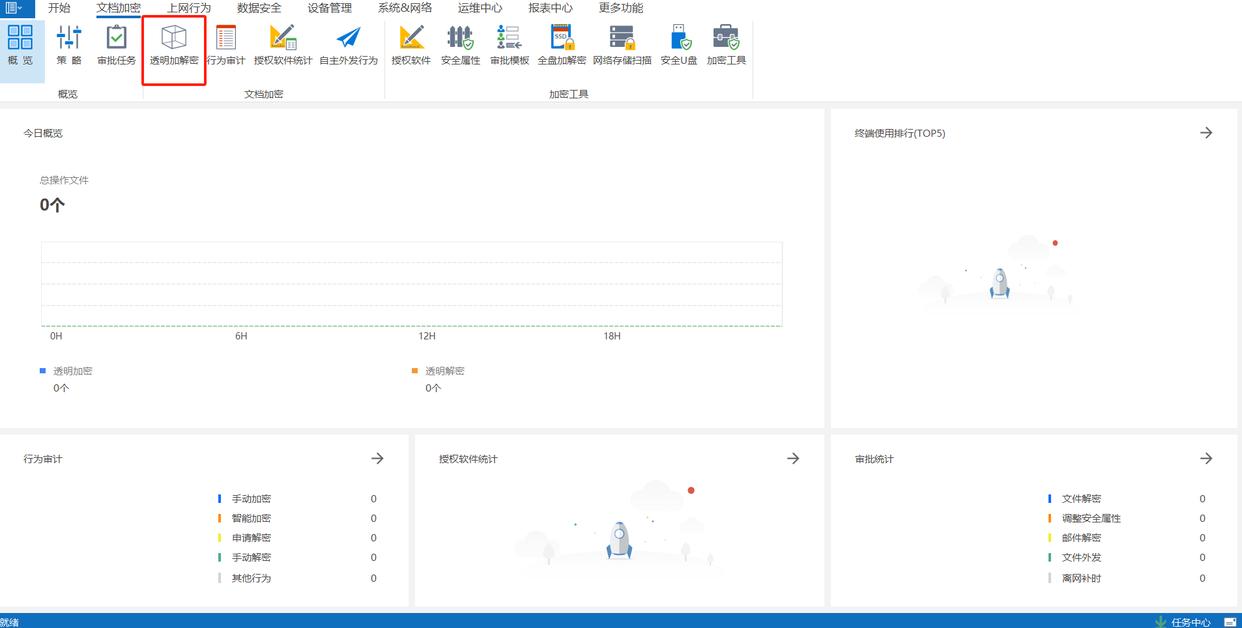The width and height of the screenshot is (1242, 628).
Task: Open the application menu dropdown at top-left
Action: [x=14, y=8]
